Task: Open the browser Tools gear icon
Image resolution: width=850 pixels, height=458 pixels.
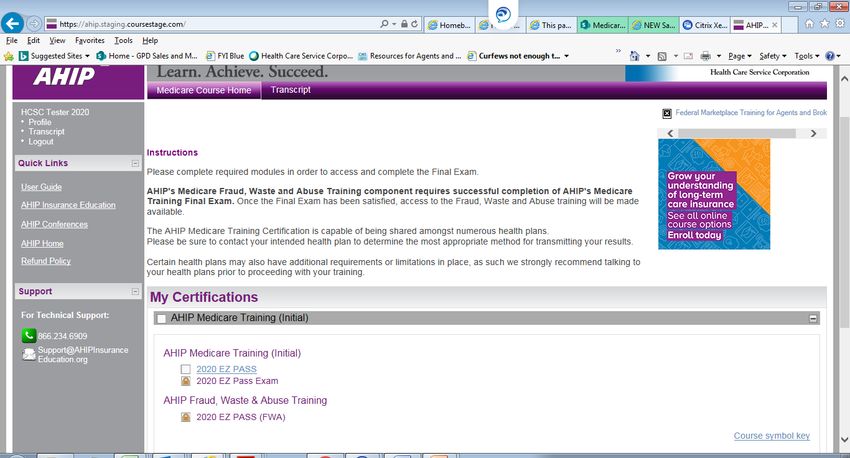Action: point(840,24)
